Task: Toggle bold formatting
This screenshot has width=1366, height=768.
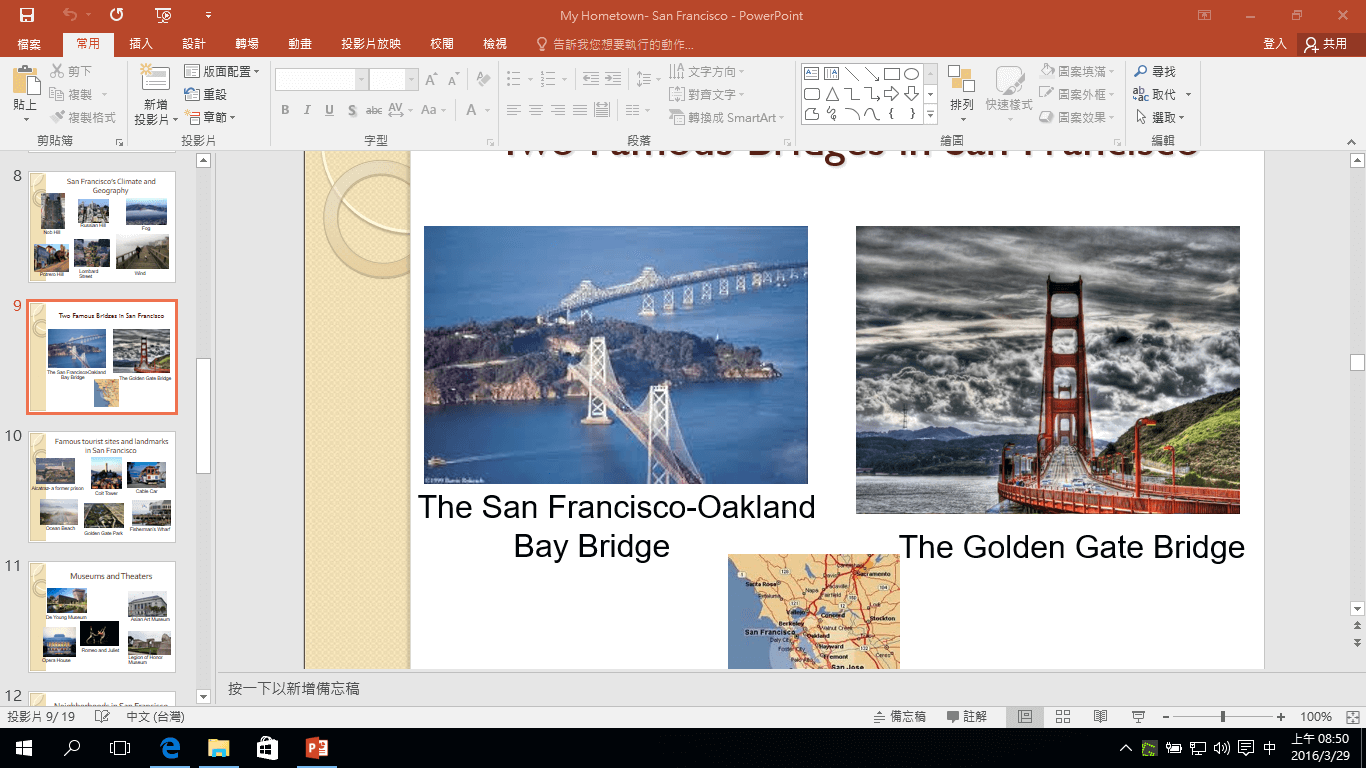Action: pos(285,110)
